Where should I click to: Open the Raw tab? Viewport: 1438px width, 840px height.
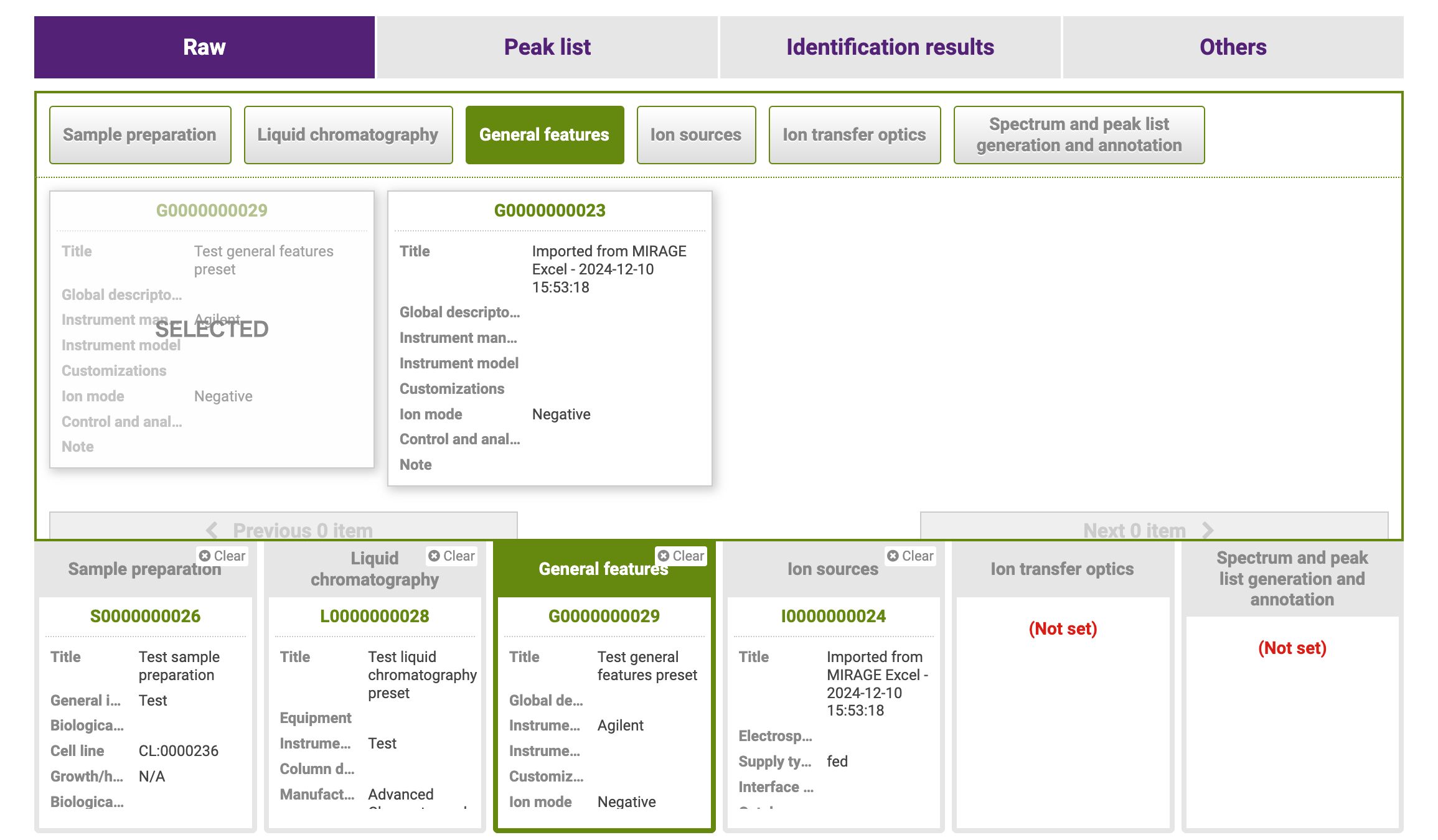click(204, 47)
